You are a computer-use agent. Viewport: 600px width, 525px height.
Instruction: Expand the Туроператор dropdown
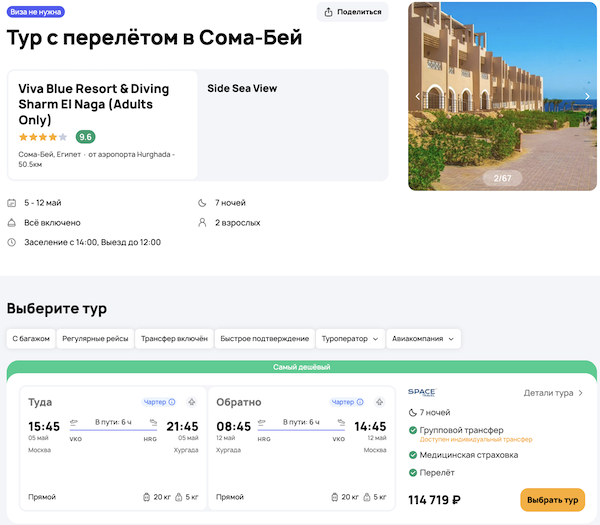[x=349, y=339]
